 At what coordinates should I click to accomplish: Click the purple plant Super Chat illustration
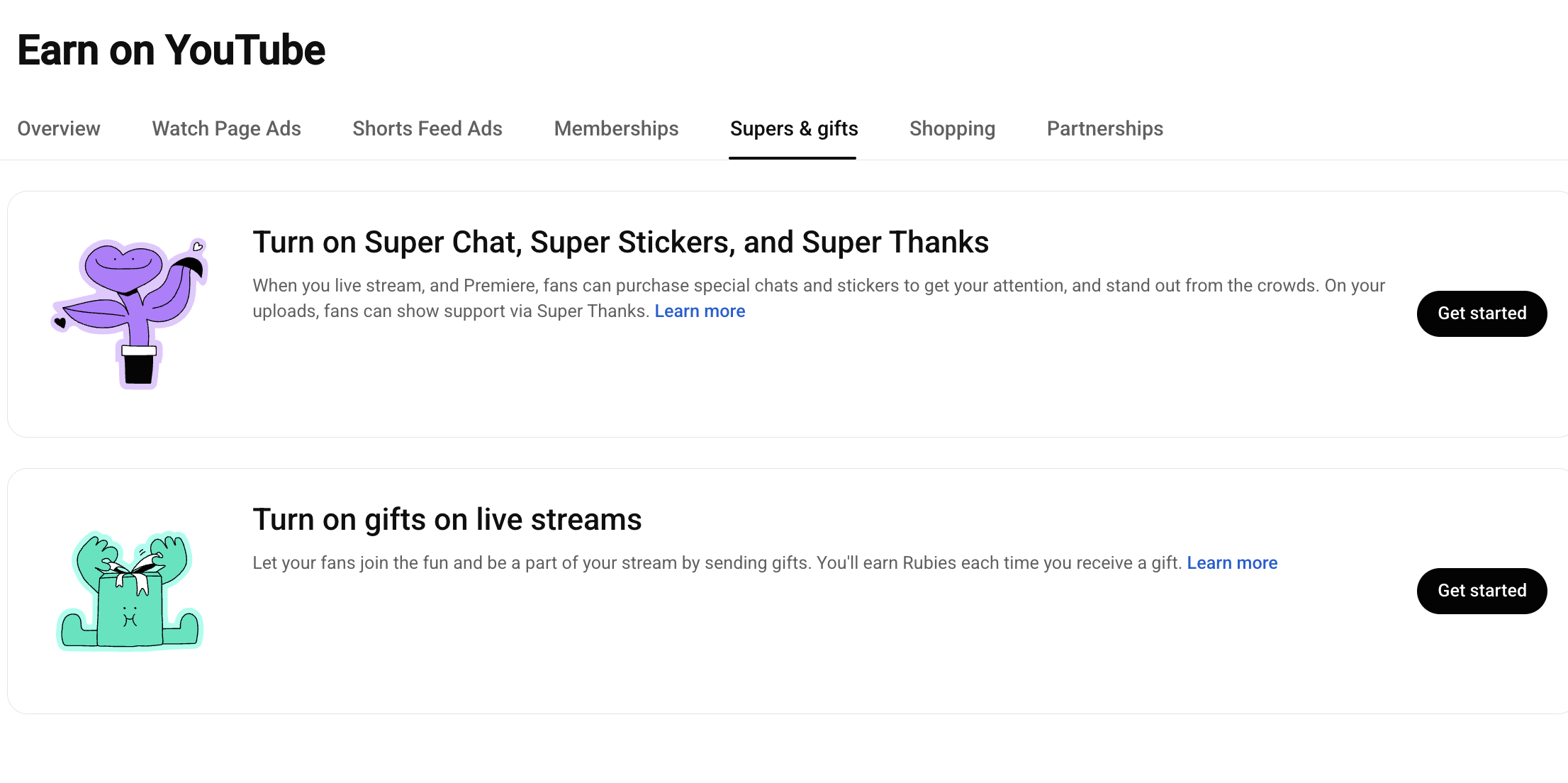[x=130, y=313]
